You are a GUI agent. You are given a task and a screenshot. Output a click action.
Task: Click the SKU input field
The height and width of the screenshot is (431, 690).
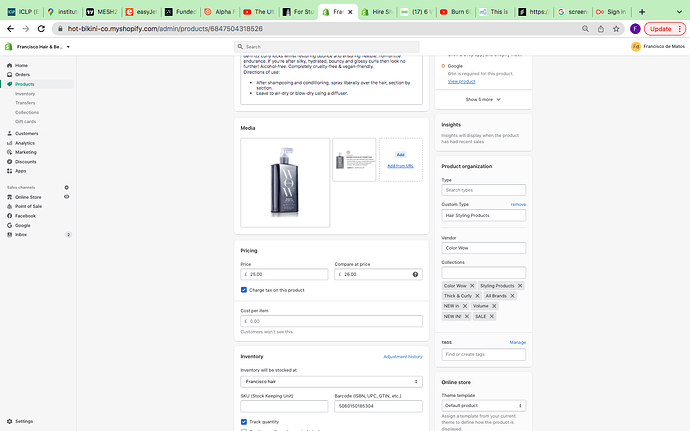click(284, 406)
